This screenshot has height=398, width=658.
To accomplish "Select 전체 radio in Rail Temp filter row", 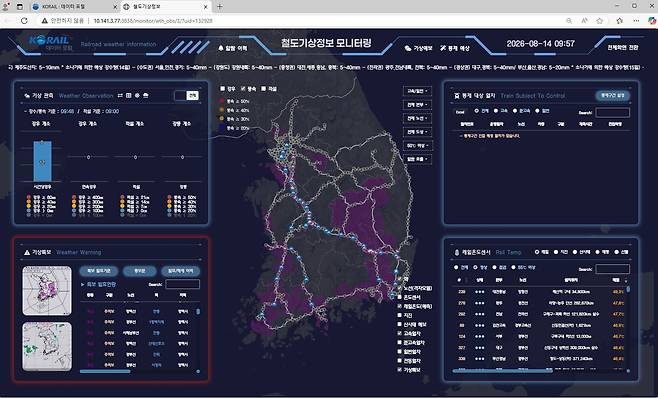I will pyautogui.click(x=456, y=267).
